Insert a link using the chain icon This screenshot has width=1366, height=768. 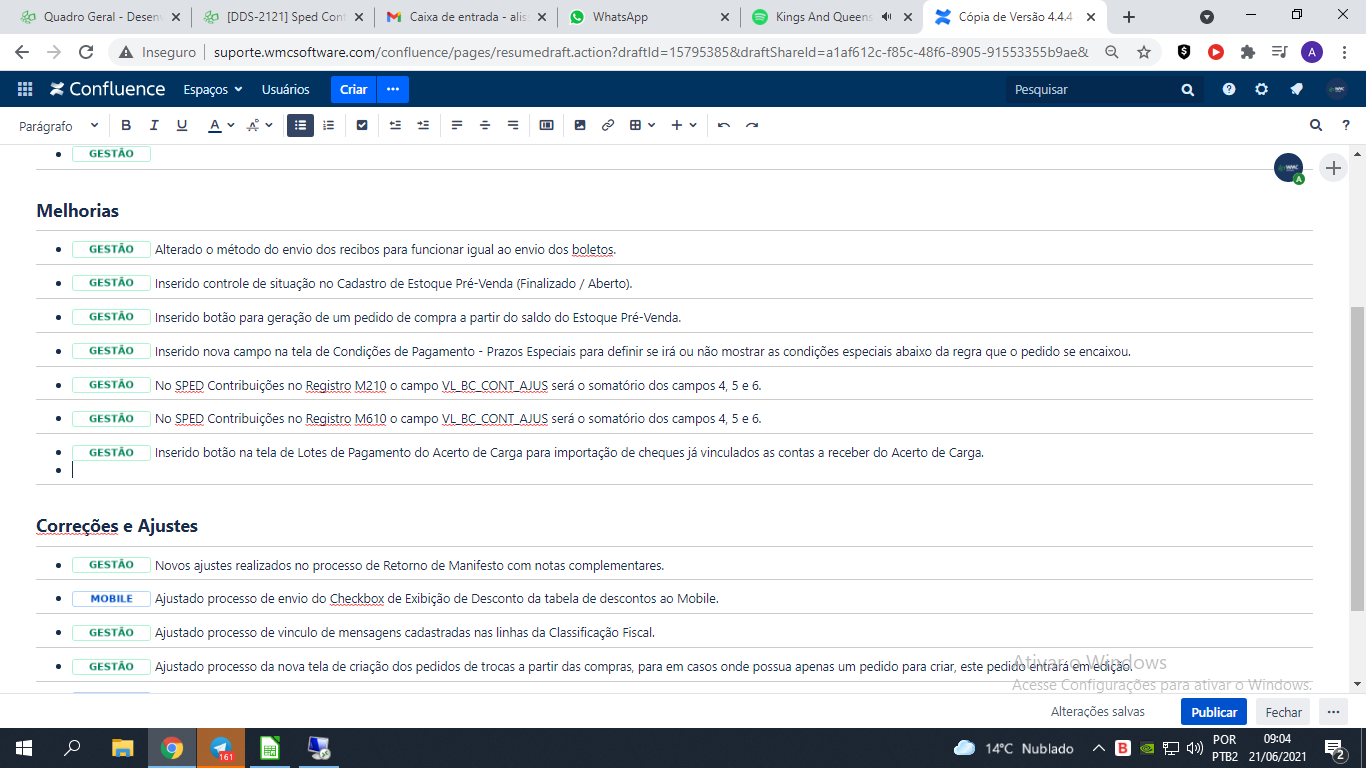[607, 125]
